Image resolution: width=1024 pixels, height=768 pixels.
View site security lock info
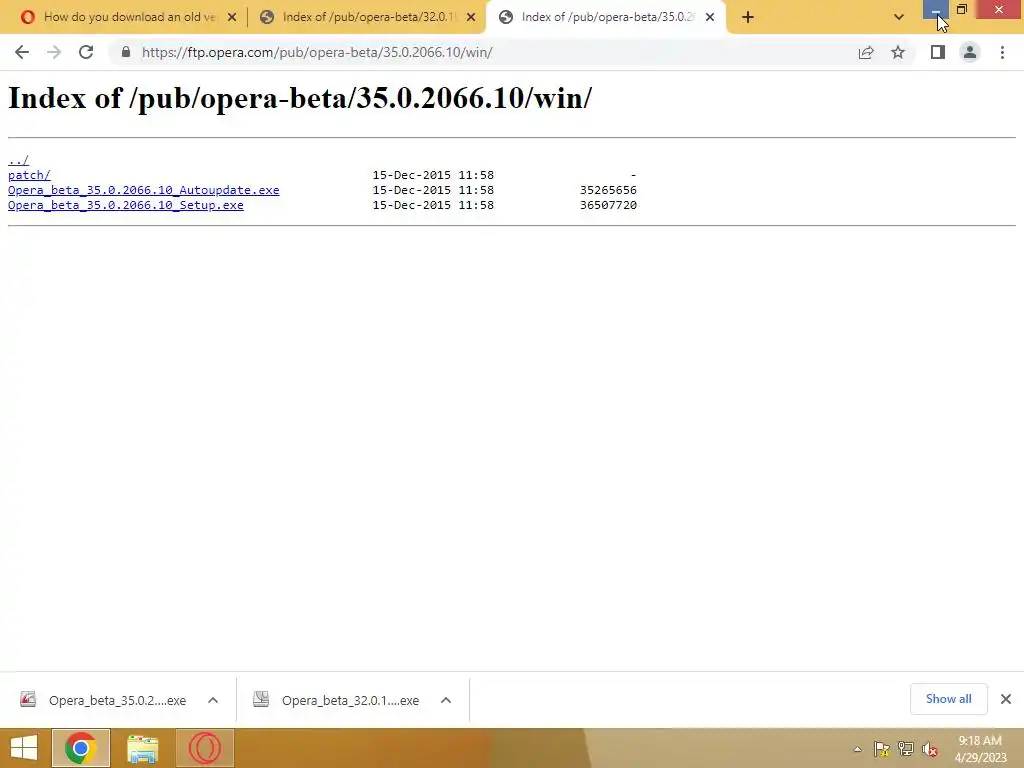126,52
